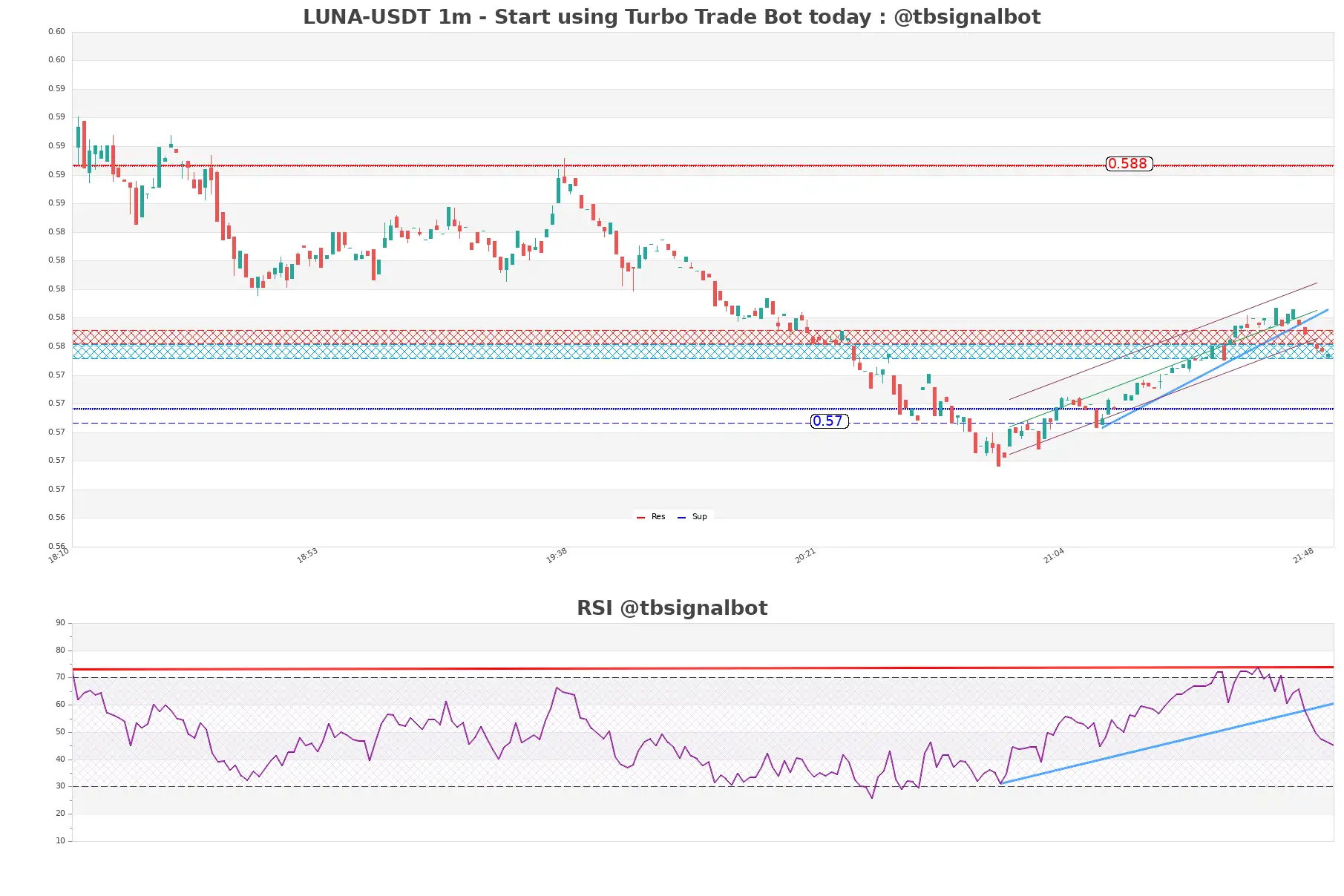Click the LUNA-USDT 1m chart title

pyautogui.click(x=672, y=16)
